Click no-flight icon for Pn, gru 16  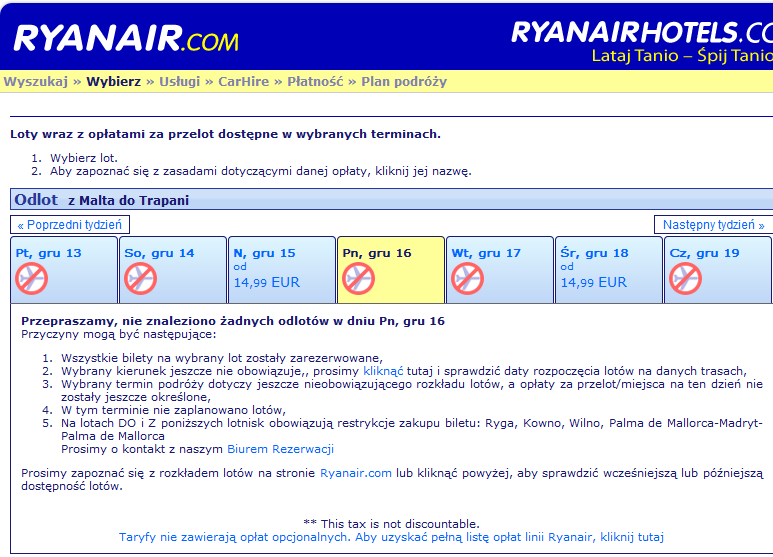click(x=358, y=278)
